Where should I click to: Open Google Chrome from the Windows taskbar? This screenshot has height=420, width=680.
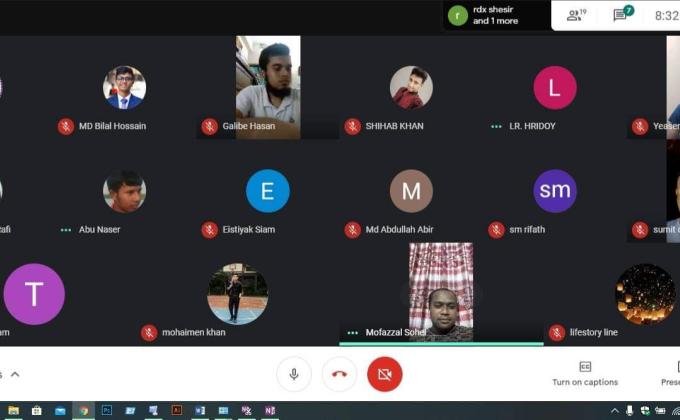coord(84,410)
